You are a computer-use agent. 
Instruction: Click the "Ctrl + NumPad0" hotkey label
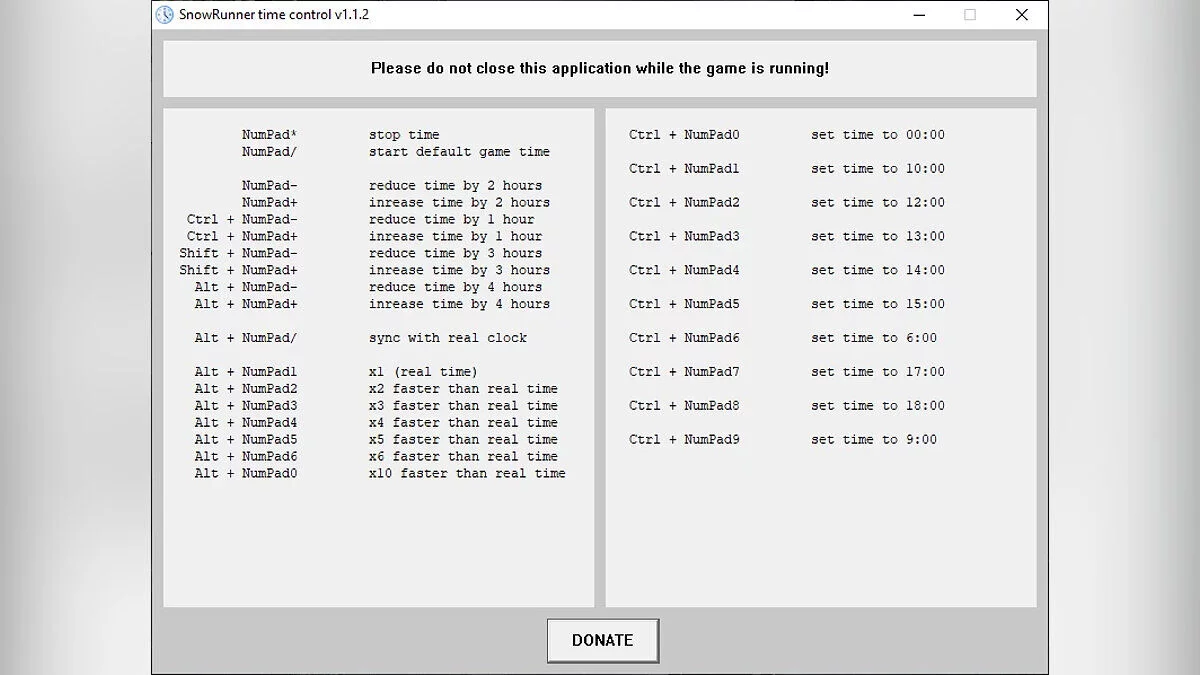pyautogui.click(x=684, y=135)
